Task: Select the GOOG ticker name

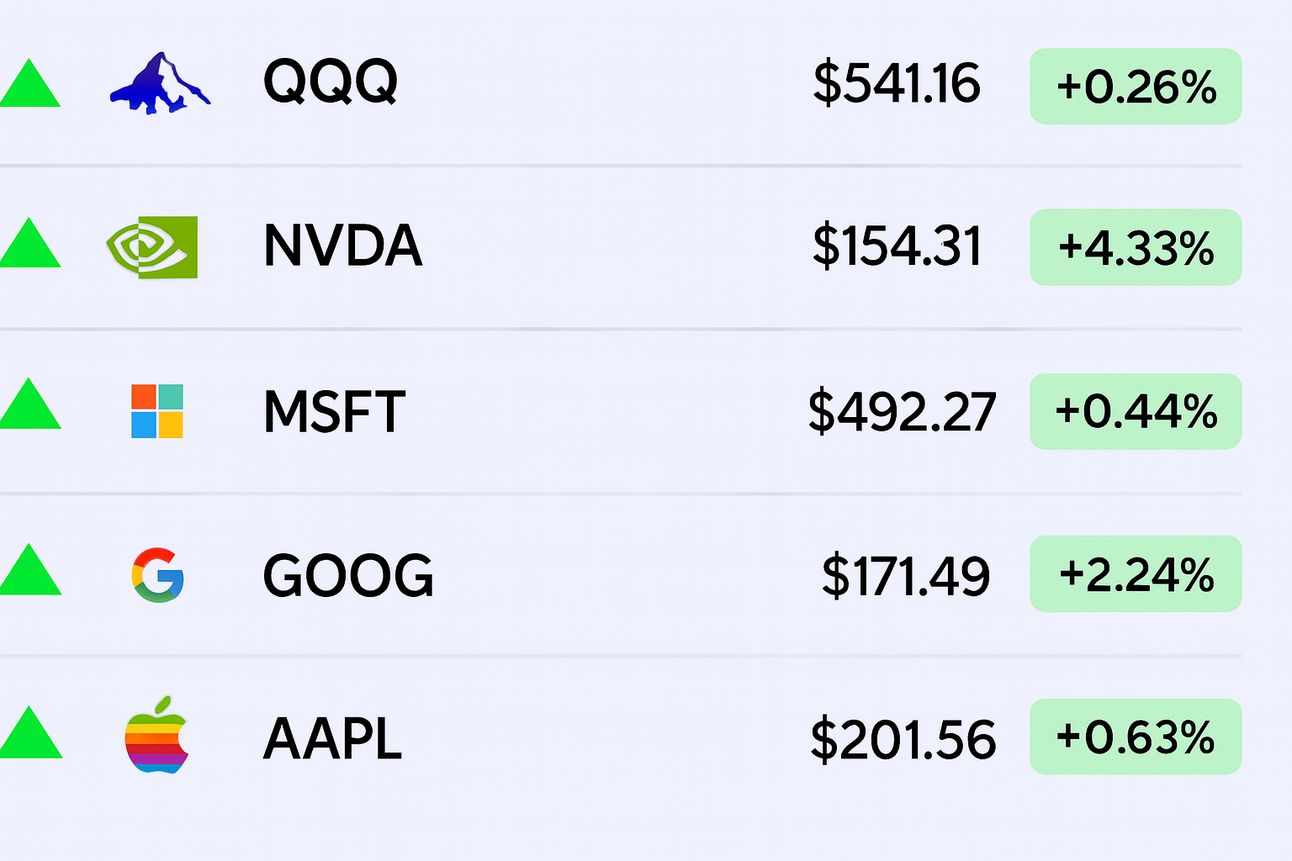Action: (348, 576)
